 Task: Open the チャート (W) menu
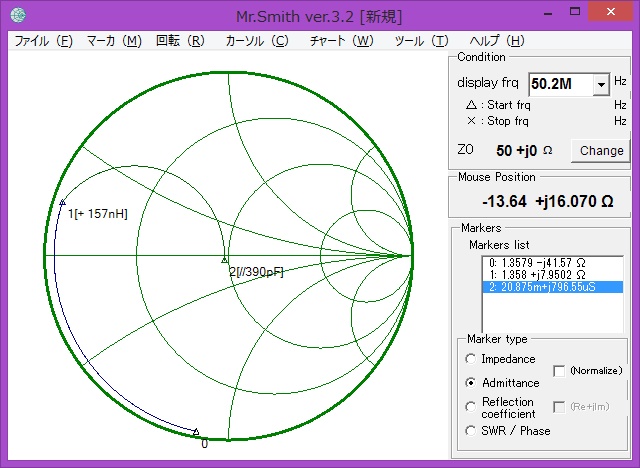pos(342,41)
